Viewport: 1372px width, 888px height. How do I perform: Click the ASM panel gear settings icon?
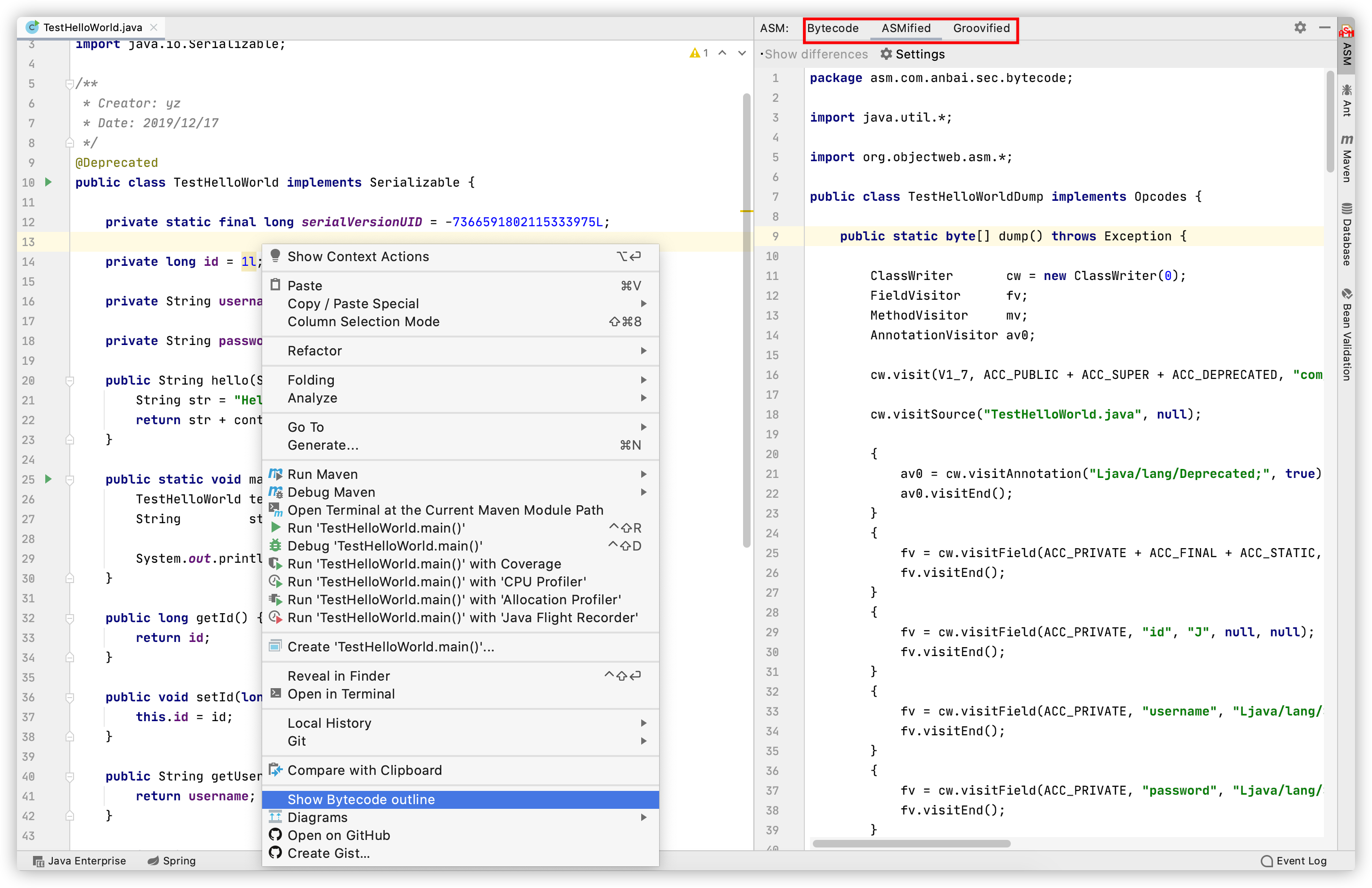1299,28
